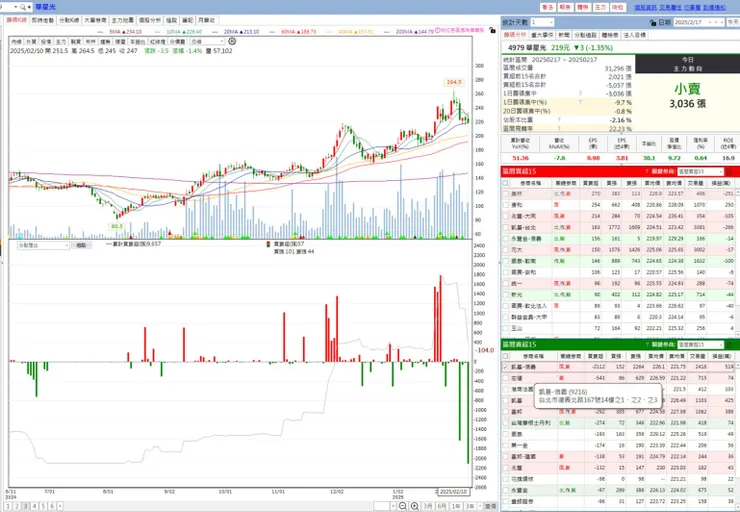Screen dimensions: 740x512
Task: Switch to the 籌碼K線 tab
Action: [x=17, y=20]
